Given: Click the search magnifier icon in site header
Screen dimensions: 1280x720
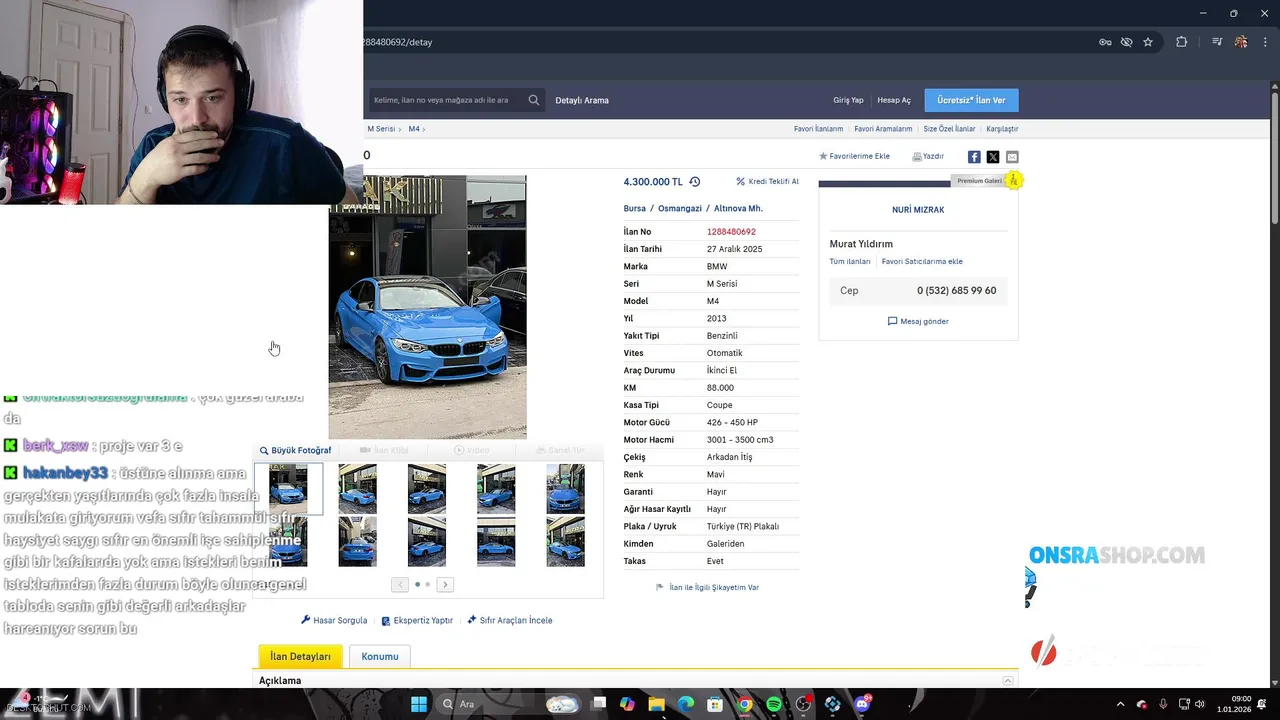Looking at the screenshot, I should click(x=534, y=100).
